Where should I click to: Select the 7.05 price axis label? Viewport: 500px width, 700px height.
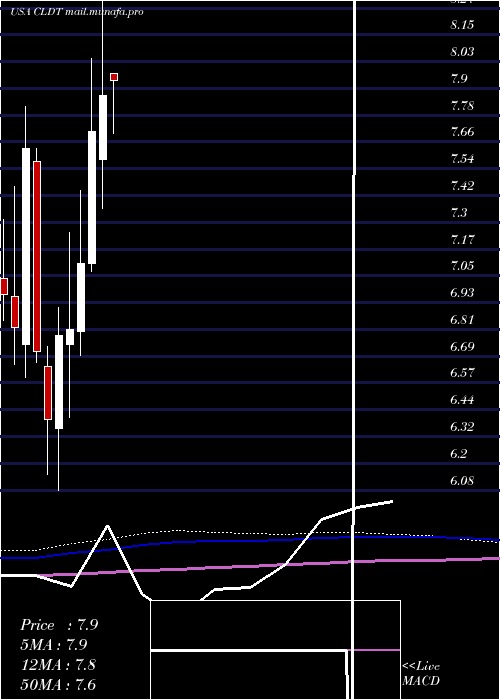462,266
